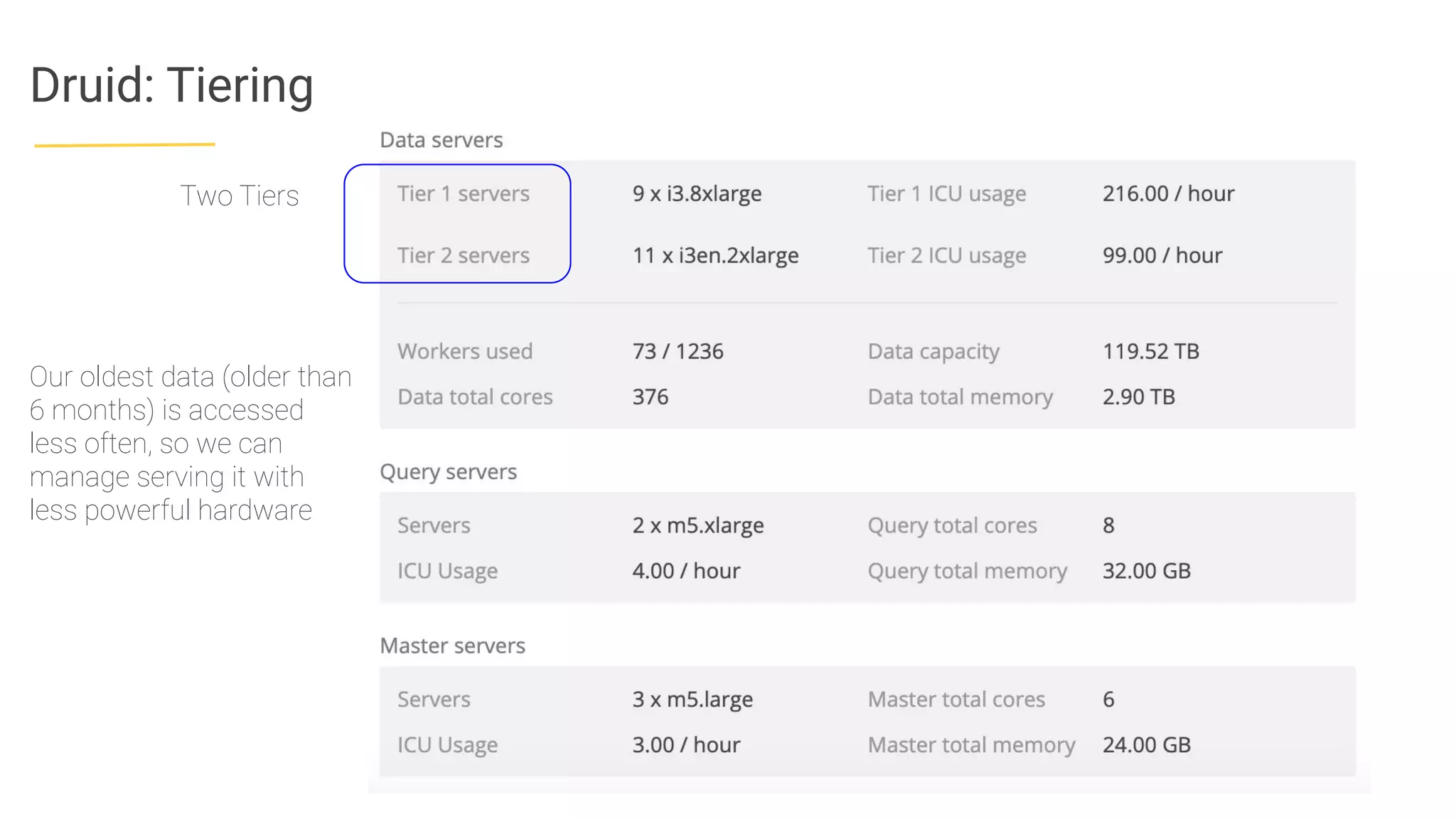Select the 'Workers used' label
This screenshot has width=1456, height=819.
click(465, 351)
